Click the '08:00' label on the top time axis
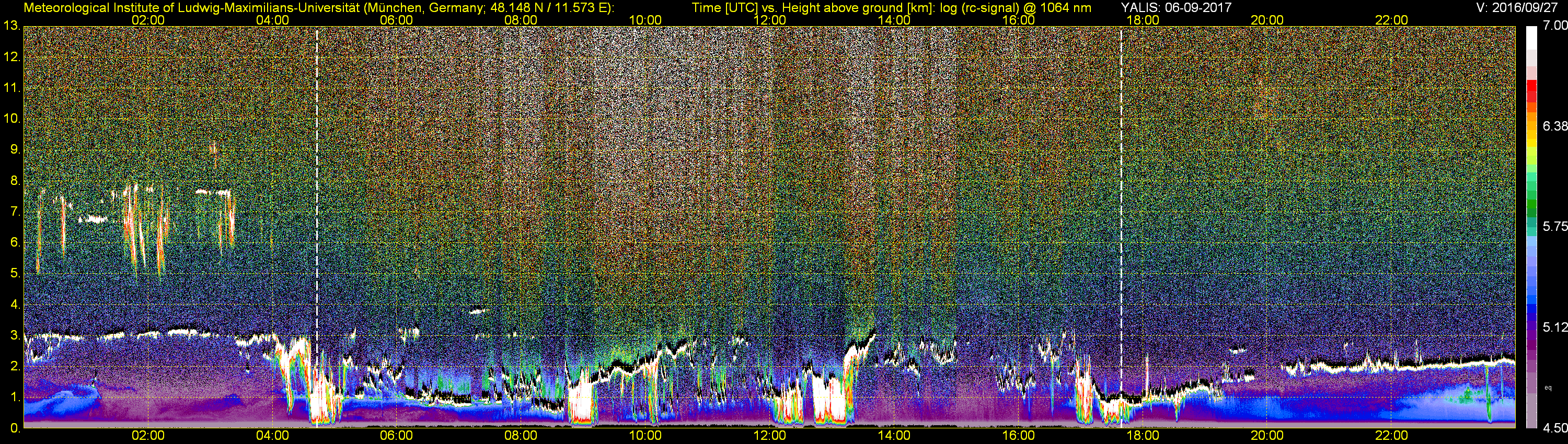Image resolution: width=1568 pixels, height=444 pixels. click(x=521, y=20)
